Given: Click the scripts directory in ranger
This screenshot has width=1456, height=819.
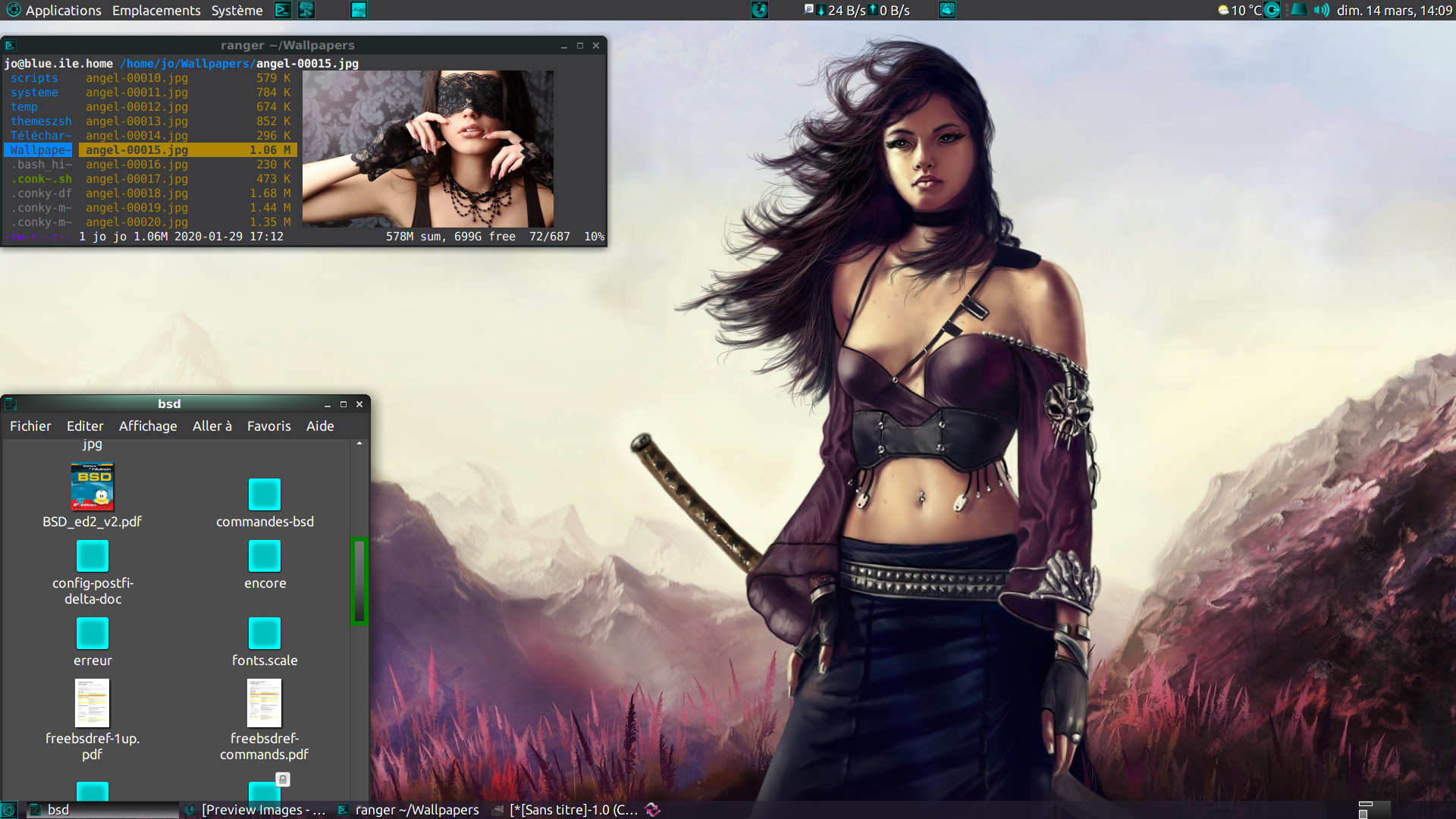Looking at the screenshot, I should [x=34, y=78].
